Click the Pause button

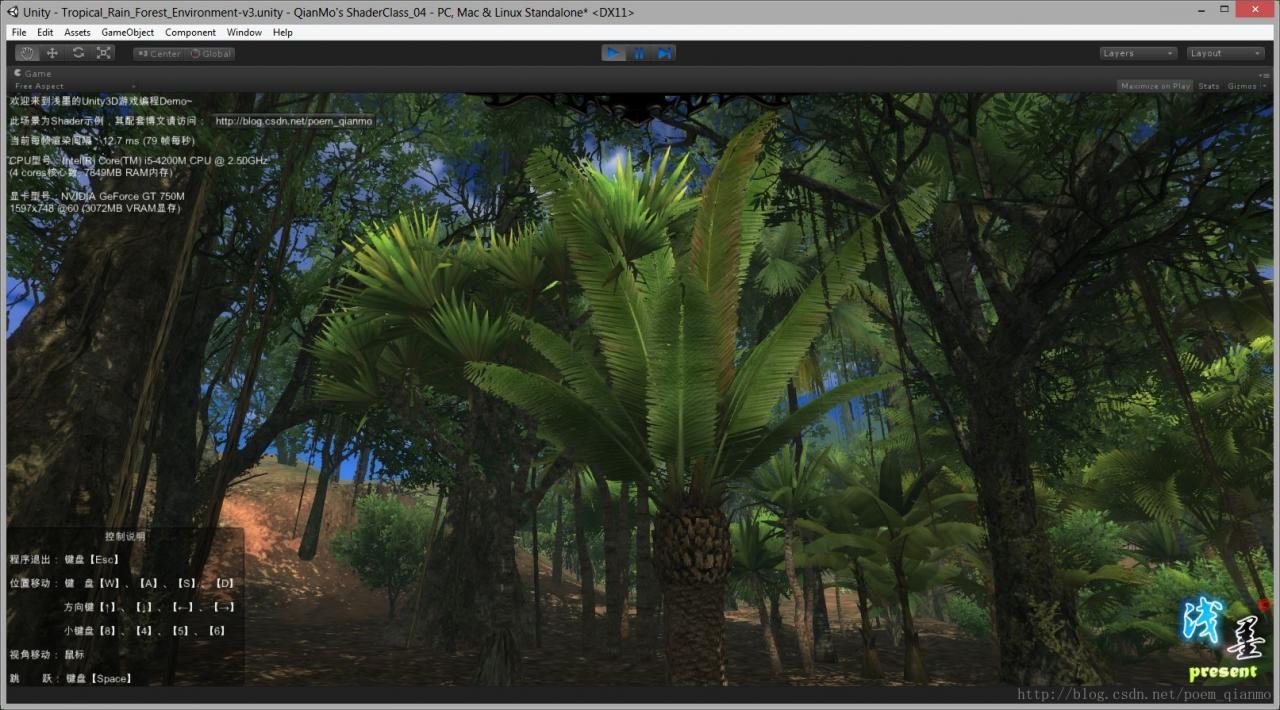click(639, 53)
